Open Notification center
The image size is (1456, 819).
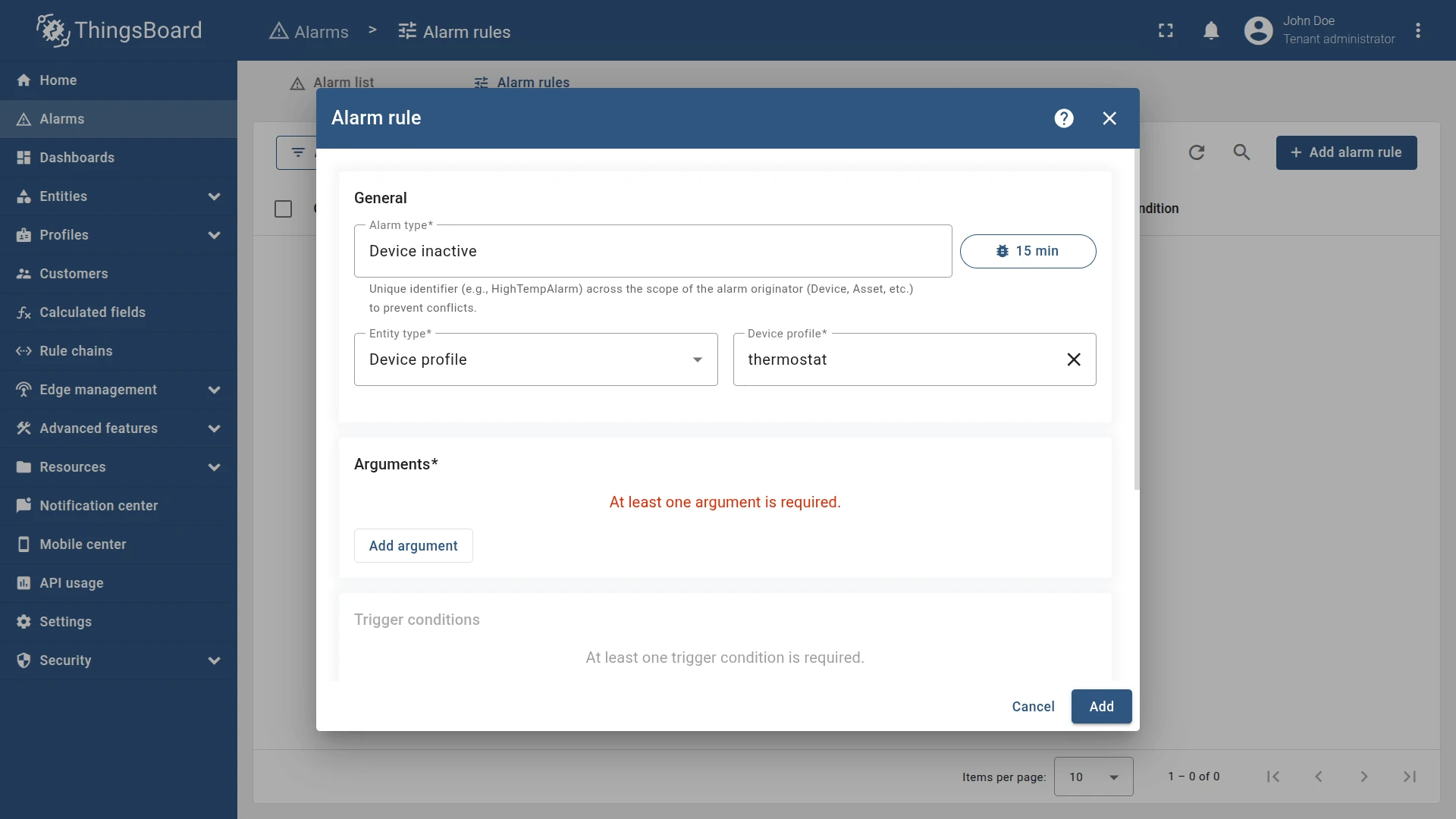tap(118, 506)
